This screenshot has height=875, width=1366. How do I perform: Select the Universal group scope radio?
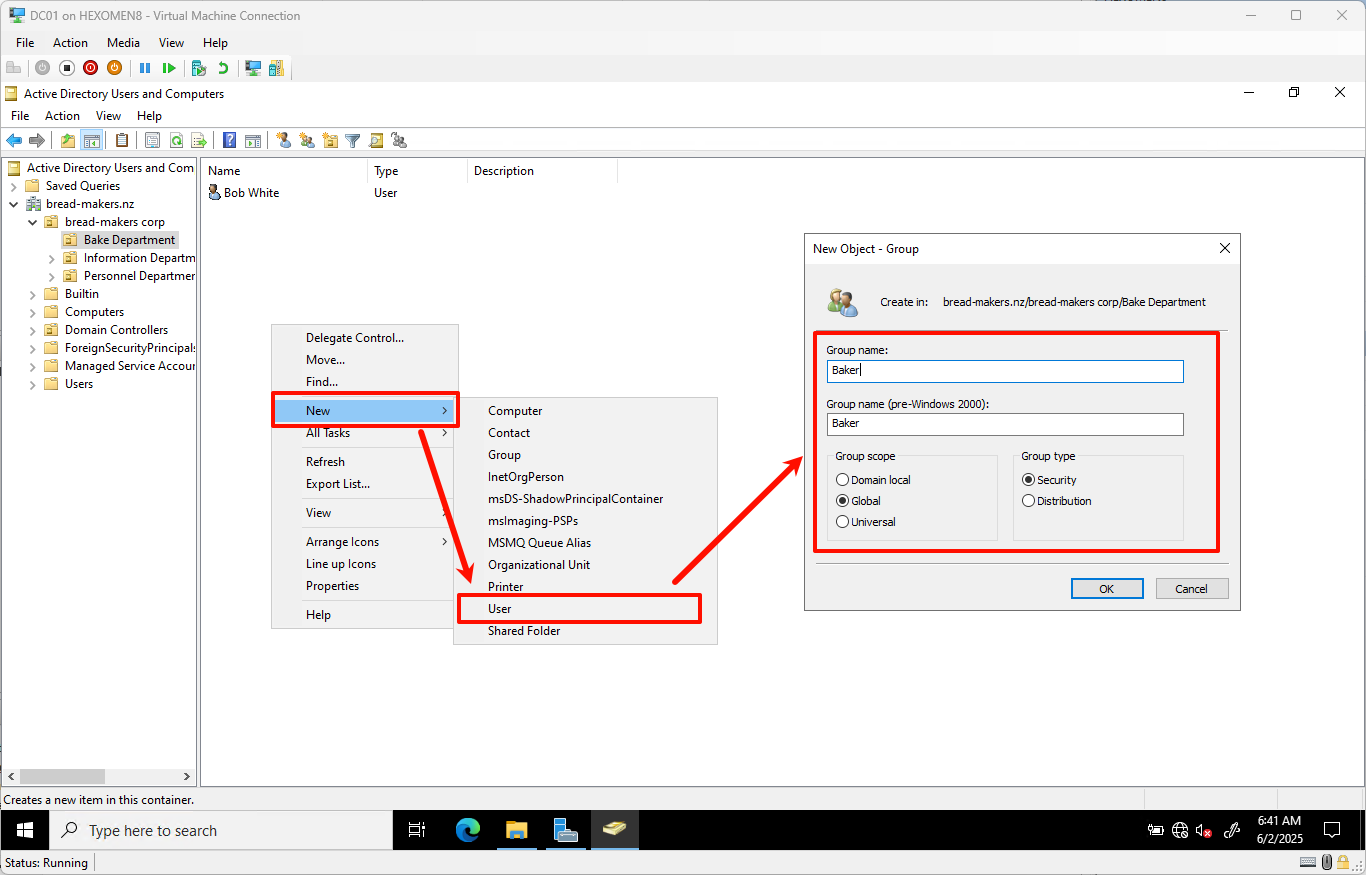(842, 522)
